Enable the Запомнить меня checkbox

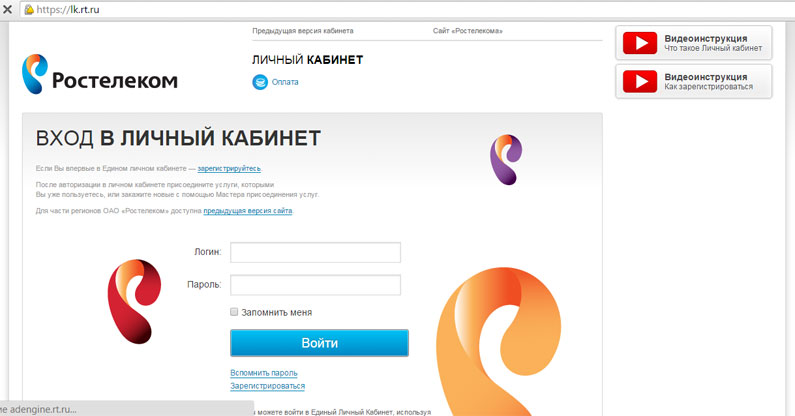234,312
